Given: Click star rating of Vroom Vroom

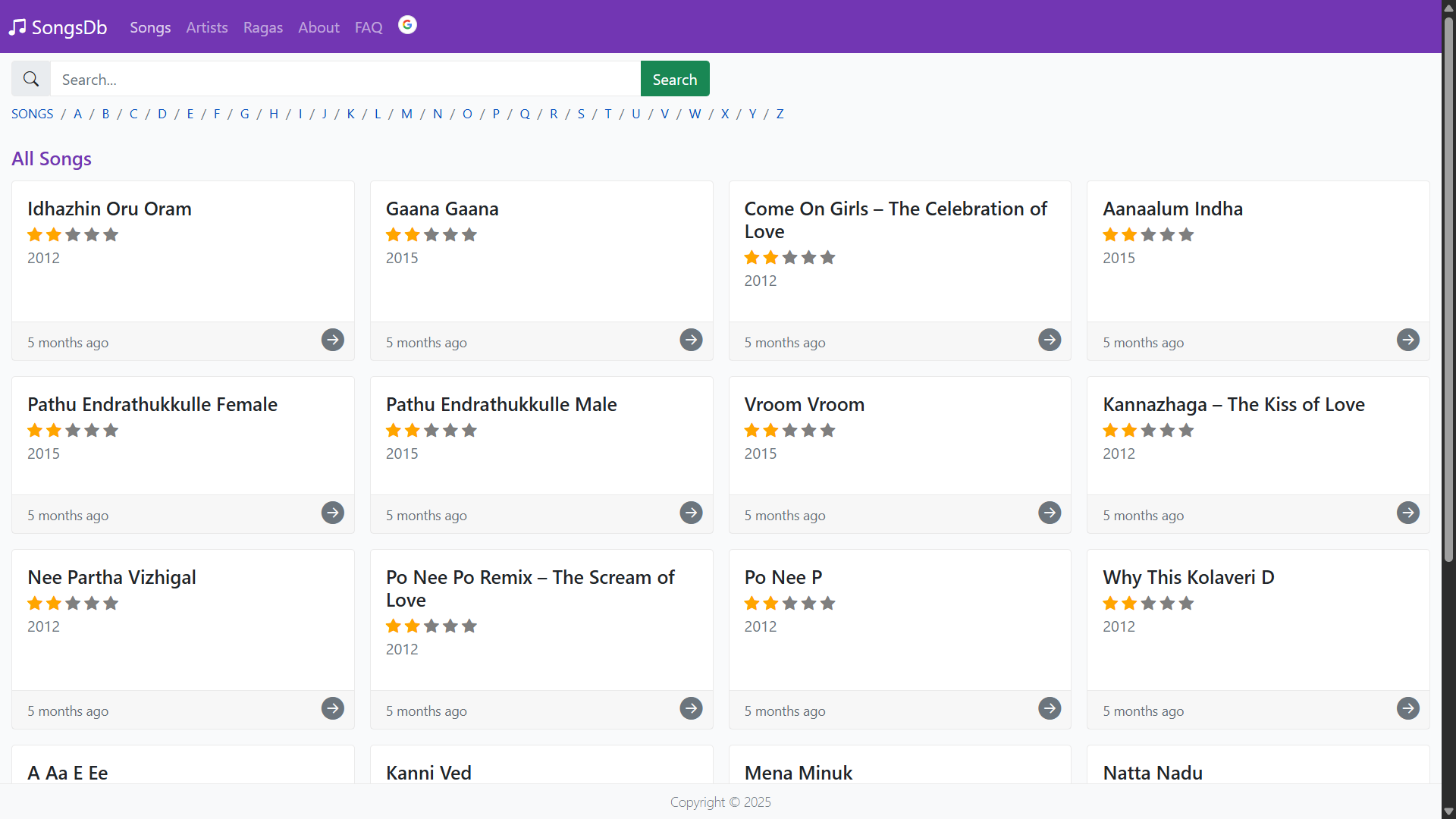Looking at the screenshot, I should [789, 431].
